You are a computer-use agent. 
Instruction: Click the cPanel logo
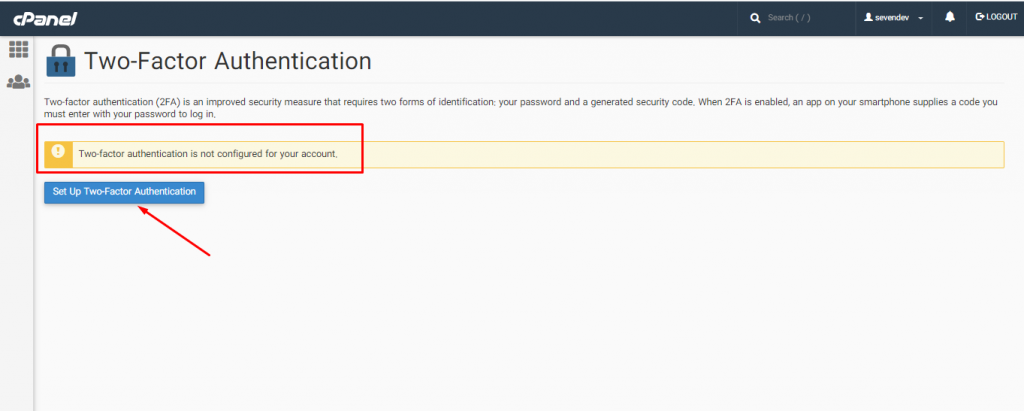45,18
